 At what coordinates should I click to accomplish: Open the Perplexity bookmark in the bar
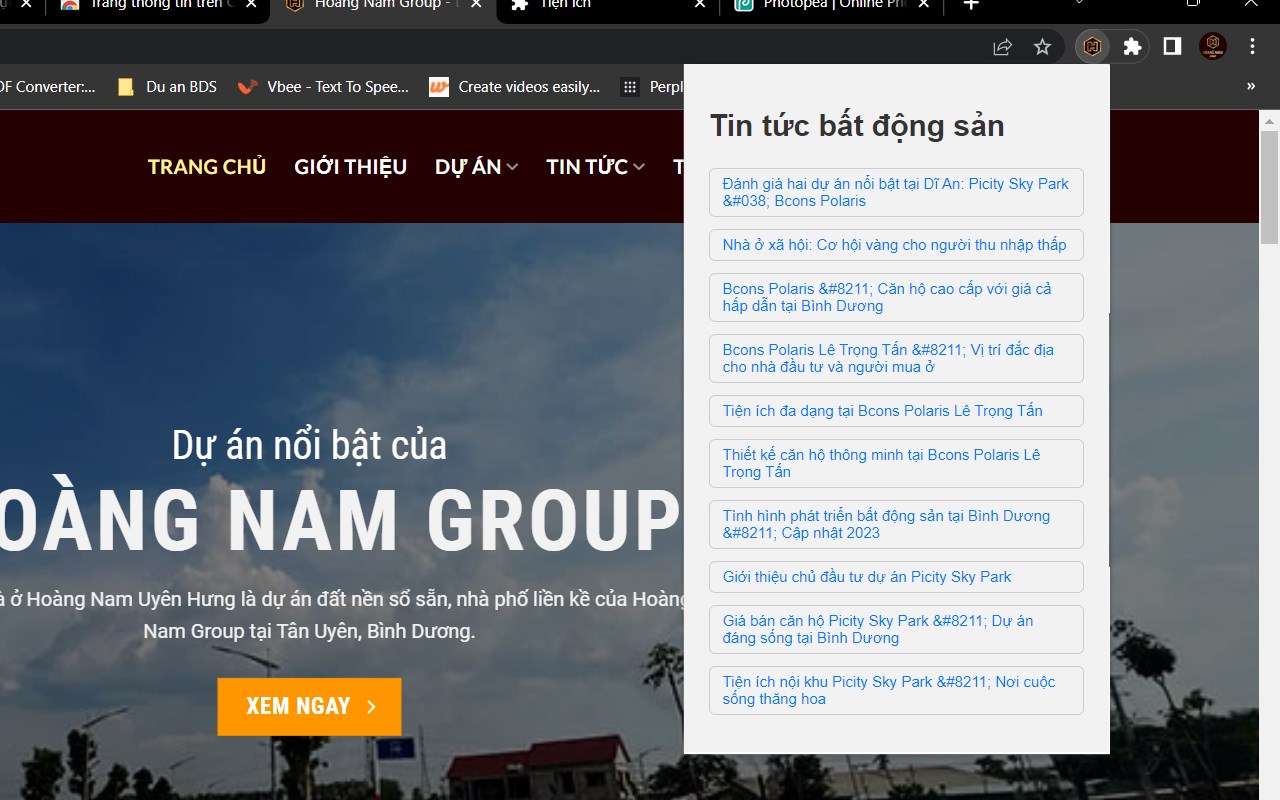652,87
